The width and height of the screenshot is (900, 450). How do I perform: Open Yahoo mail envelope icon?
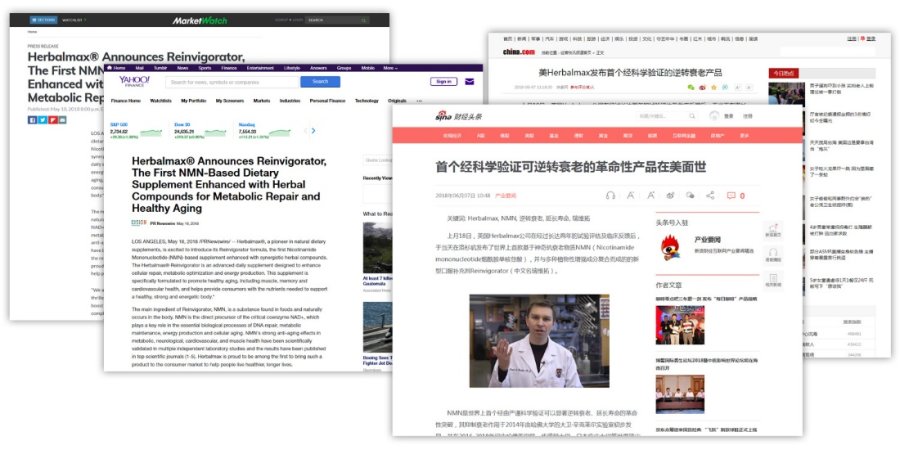tap(470, 82)
